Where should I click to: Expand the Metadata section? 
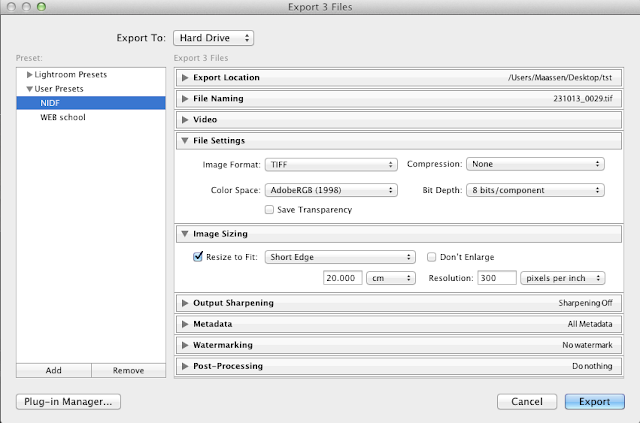click(x=185, y=324)
